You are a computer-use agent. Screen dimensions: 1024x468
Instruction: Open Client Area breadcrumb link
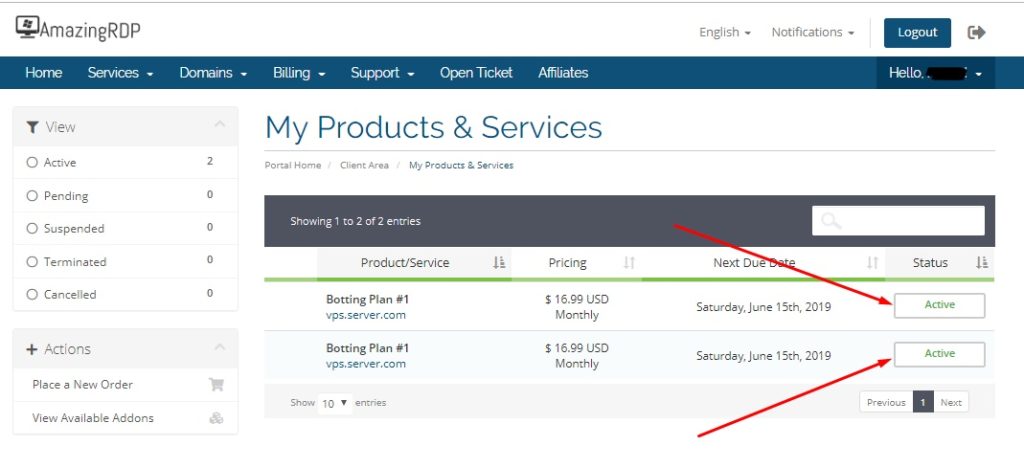pyautogui.click(x=364, y=166)
